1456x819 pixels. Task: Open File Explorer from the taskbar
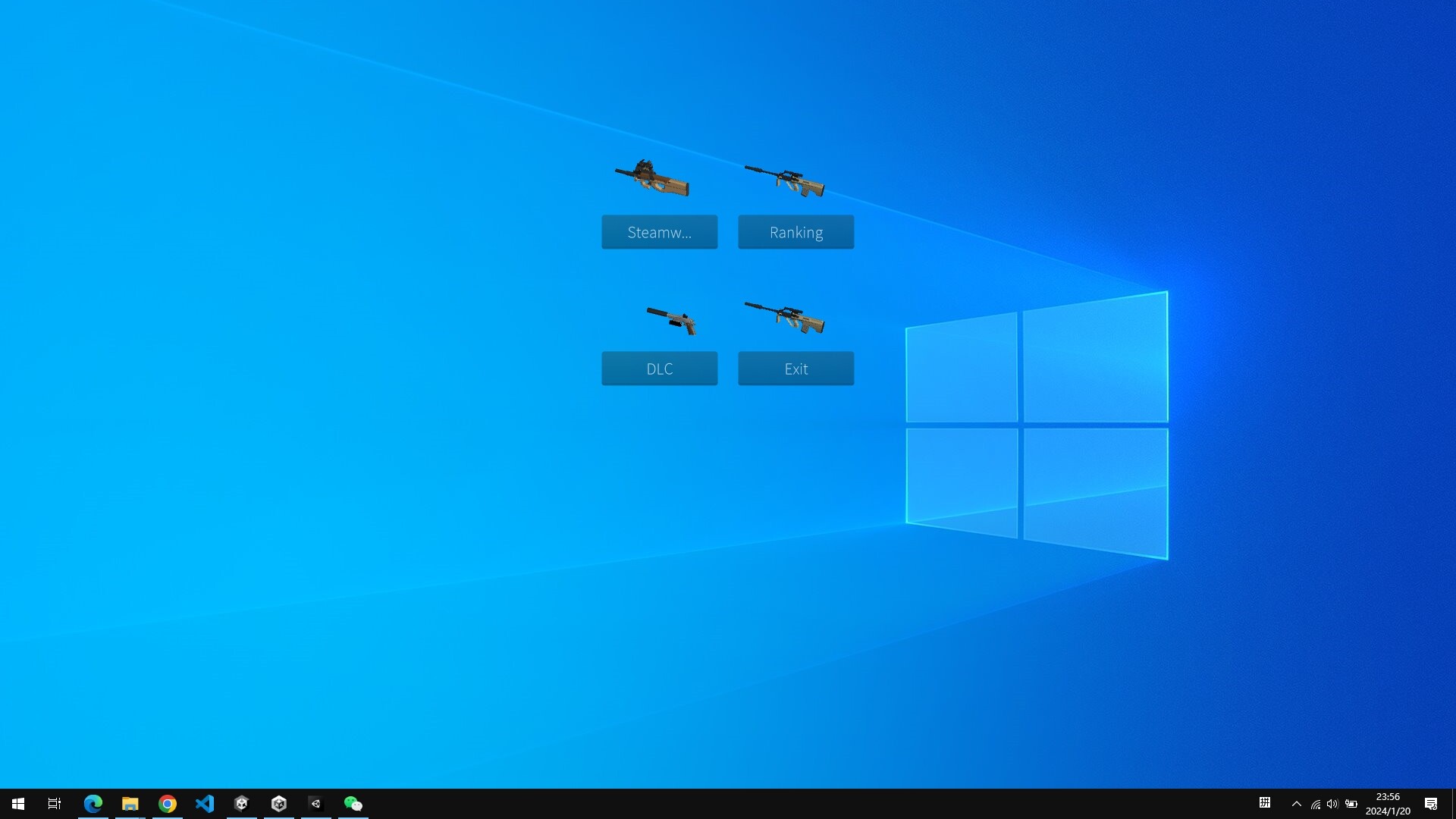pos(130,803)
